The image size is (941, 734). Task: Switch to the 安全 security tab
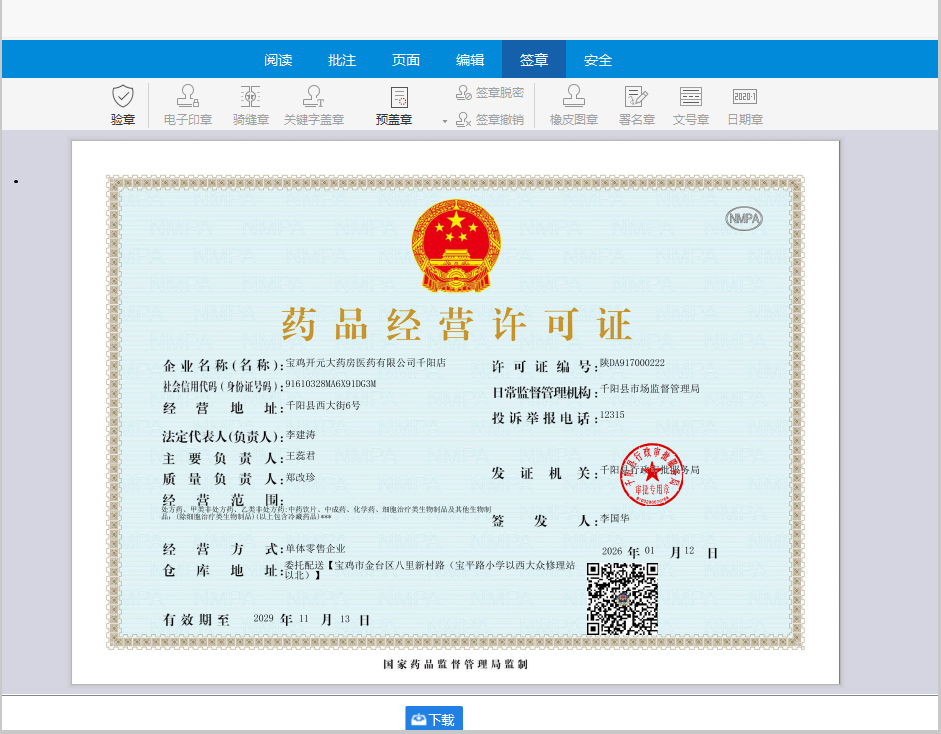click(597, 60)
